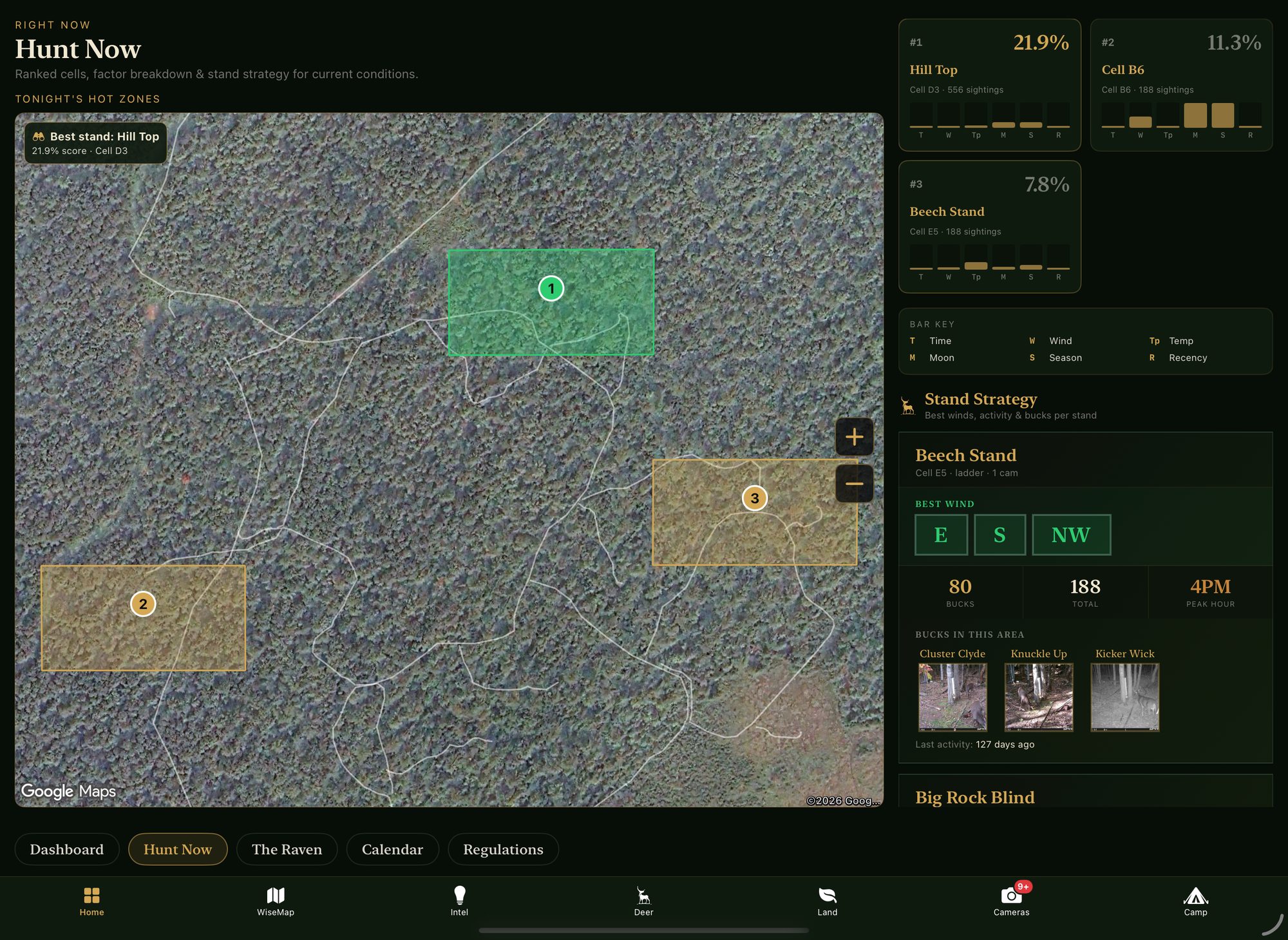Viewport: 1288px width, 940px height.
Task: Open the Home tab icon
Action: 91,896
